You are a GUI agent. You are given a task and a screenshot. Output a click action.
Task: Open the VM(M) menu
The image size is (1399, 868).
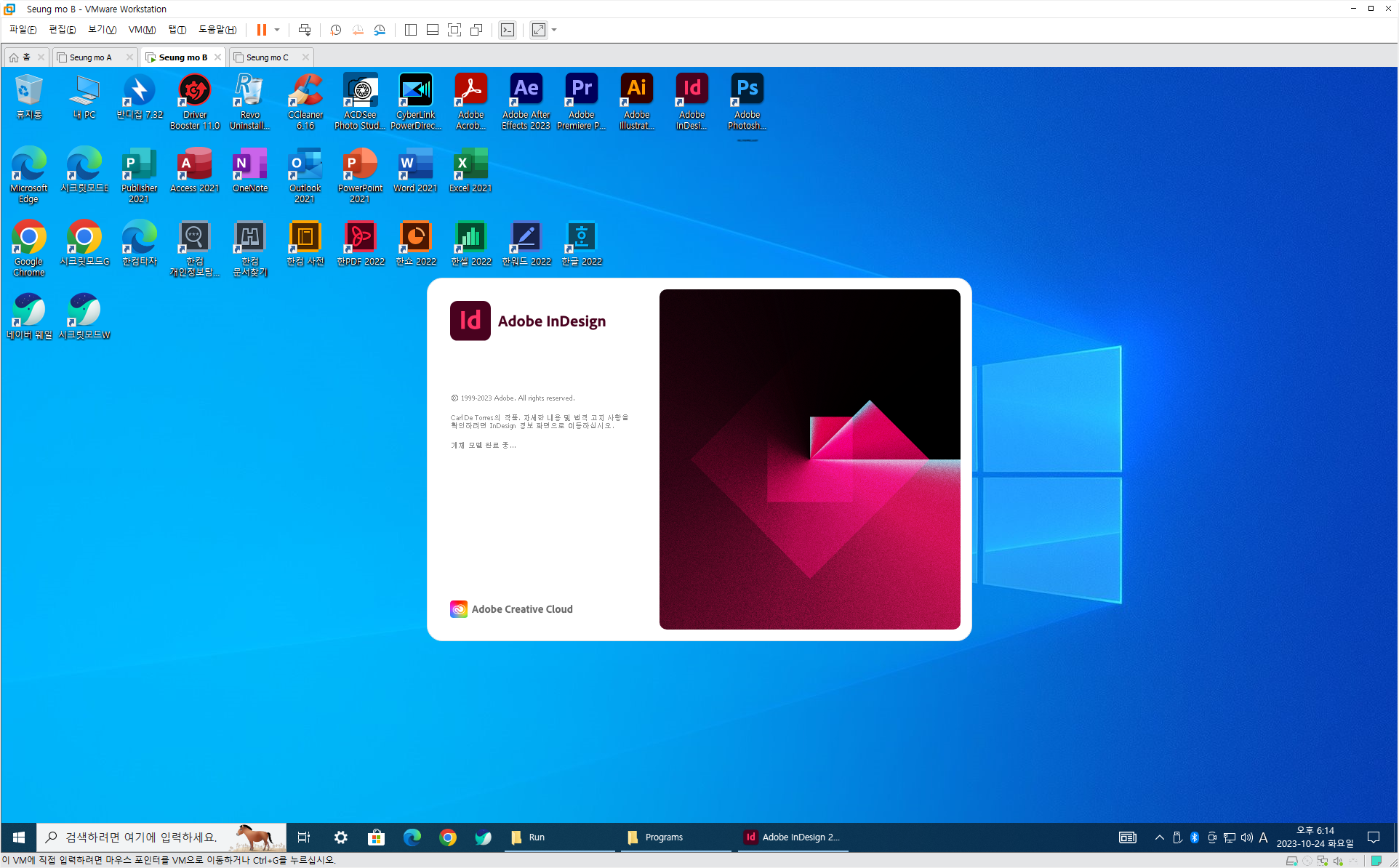tap(142, 30)
